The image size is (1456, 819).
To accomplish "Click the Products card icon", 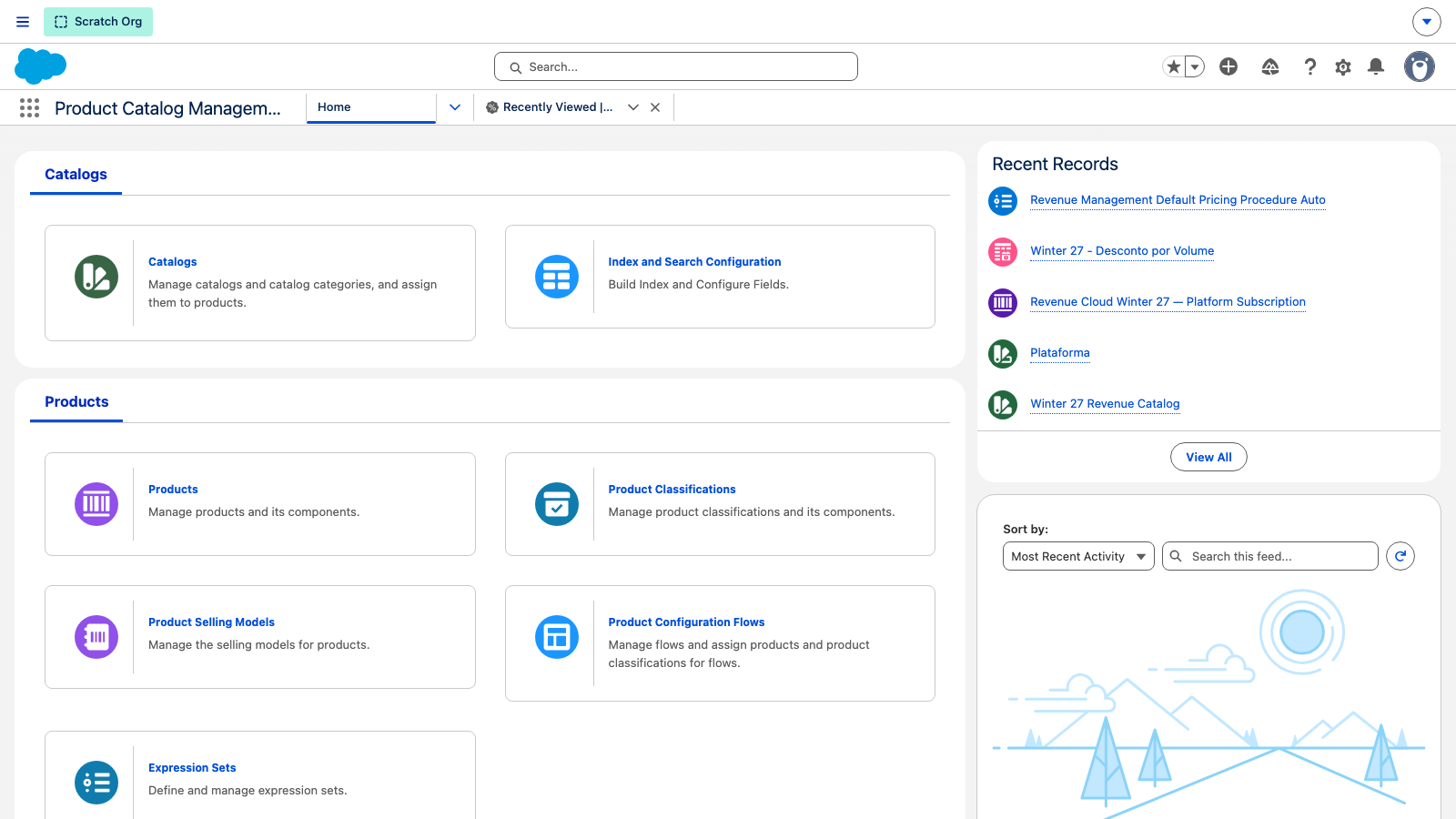I will click(x=96, y=504).
